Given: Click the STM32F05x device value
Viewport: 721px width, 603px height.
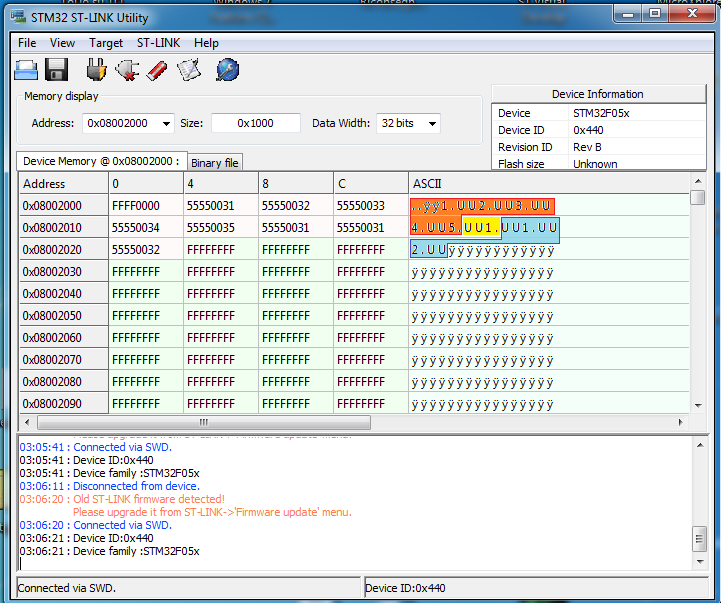Looking at the screenshot, I should 601,113.
